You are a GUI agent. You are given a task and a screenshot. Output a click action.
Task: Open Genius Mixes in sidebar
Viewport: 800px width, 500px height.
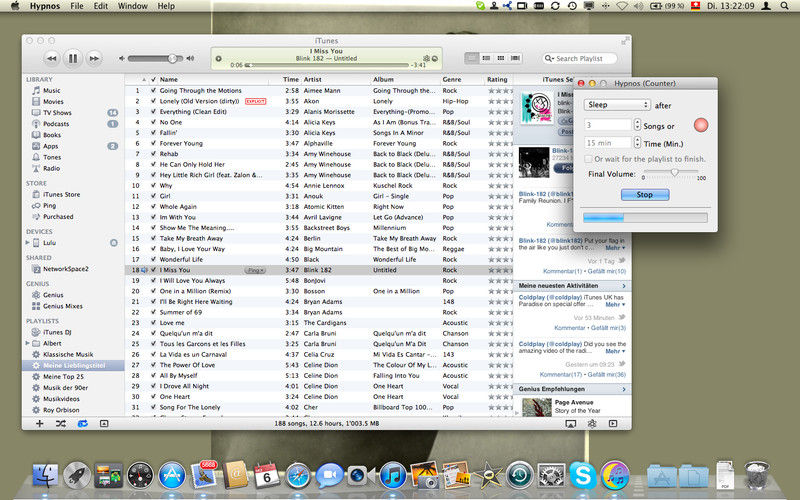tap(62, 306)
